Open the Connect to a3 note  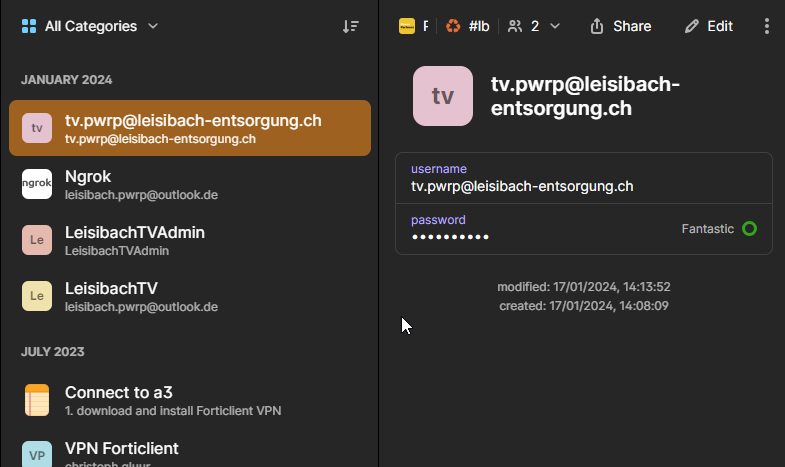pyautogui.click(x=190, y=400)
